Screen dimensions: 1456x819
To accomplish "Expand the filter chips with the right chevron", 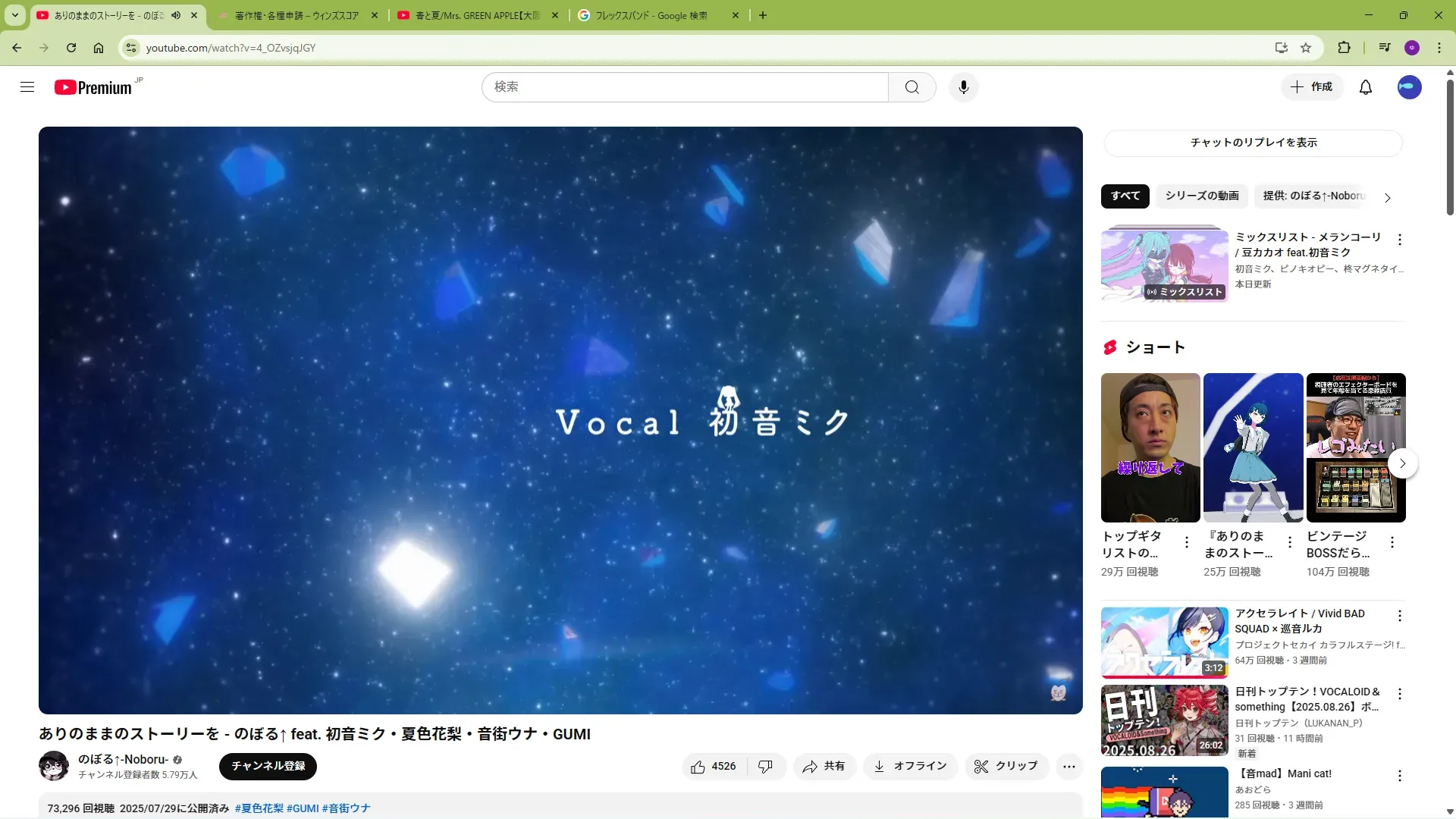I will [1387, 198].
